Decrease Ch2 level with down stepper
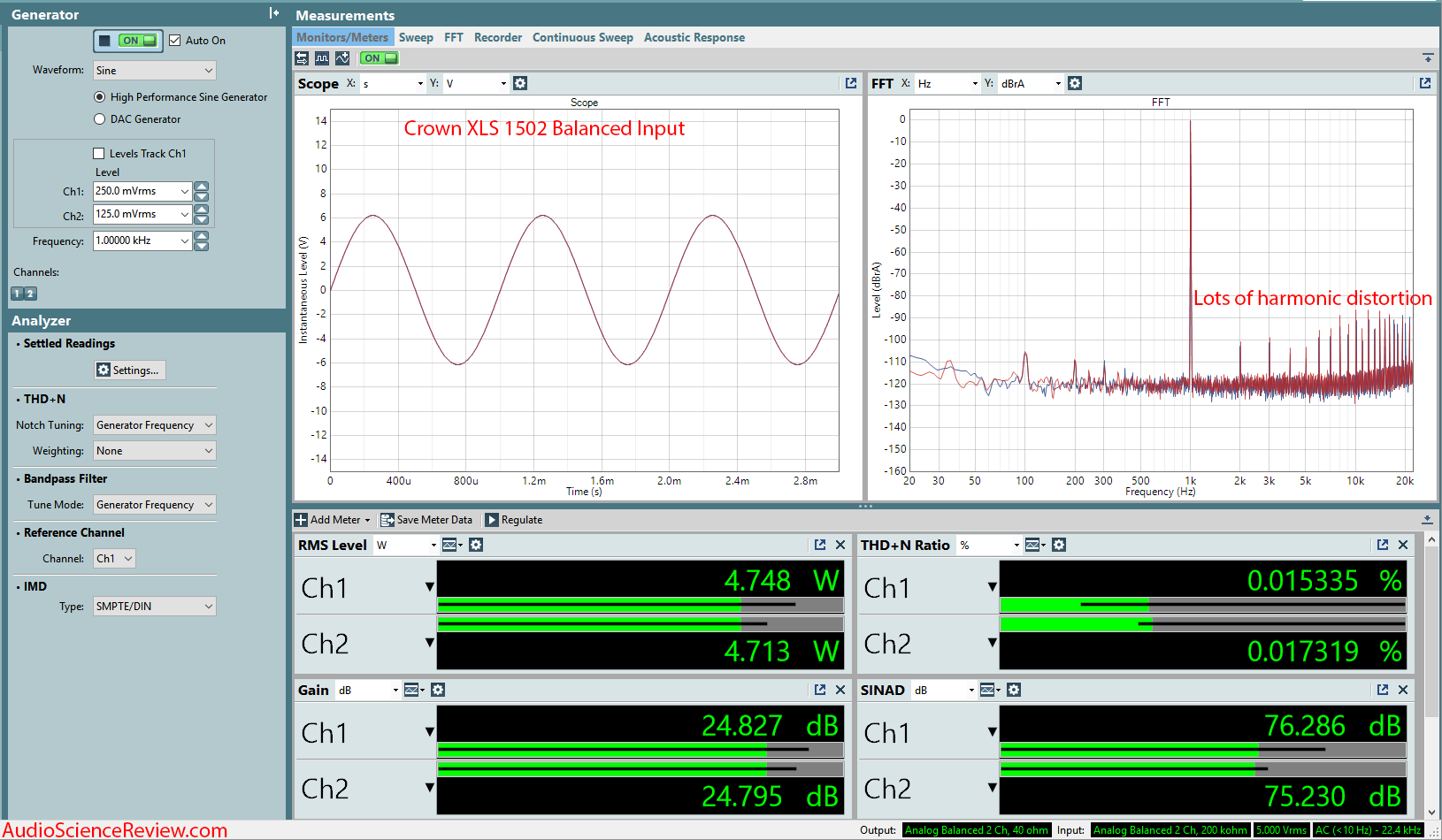 tap(202, 219)
